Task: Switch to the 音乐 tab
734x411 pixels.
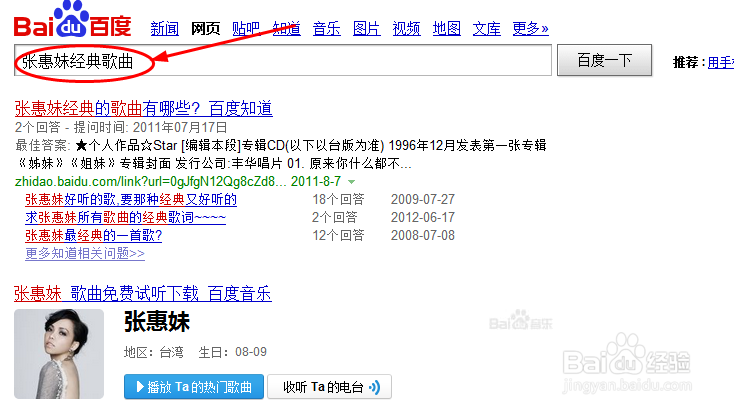Action: [327, 29]
